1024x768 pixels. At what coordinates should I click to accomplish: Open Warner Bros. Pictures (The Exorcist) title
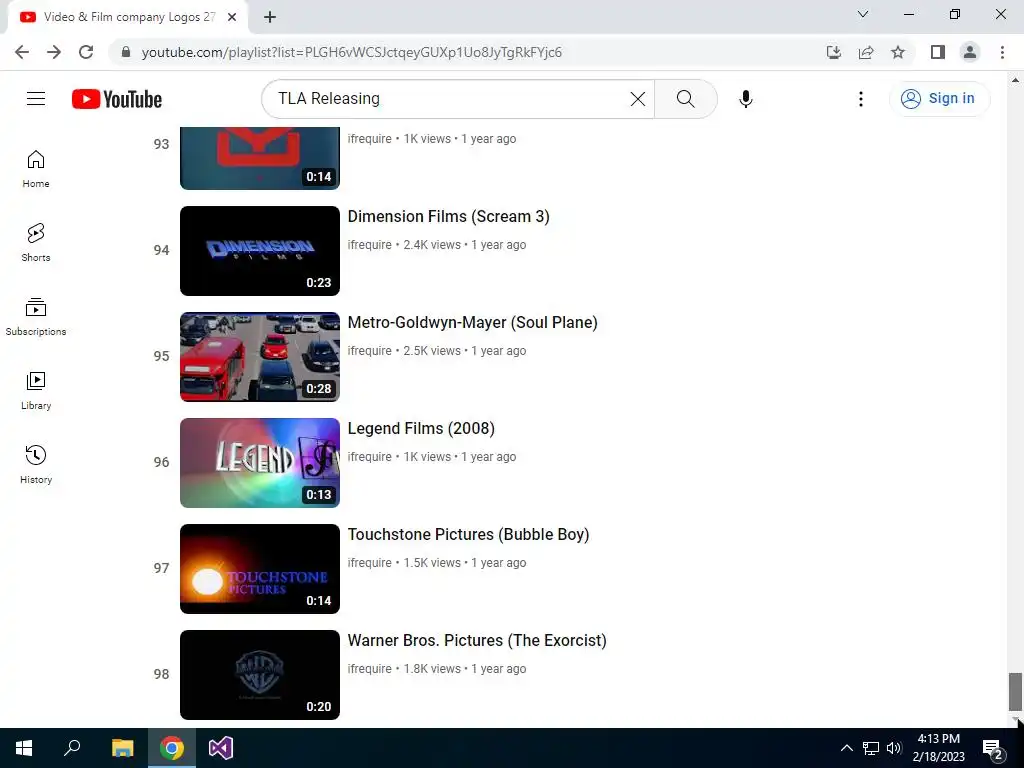point(477,641)
